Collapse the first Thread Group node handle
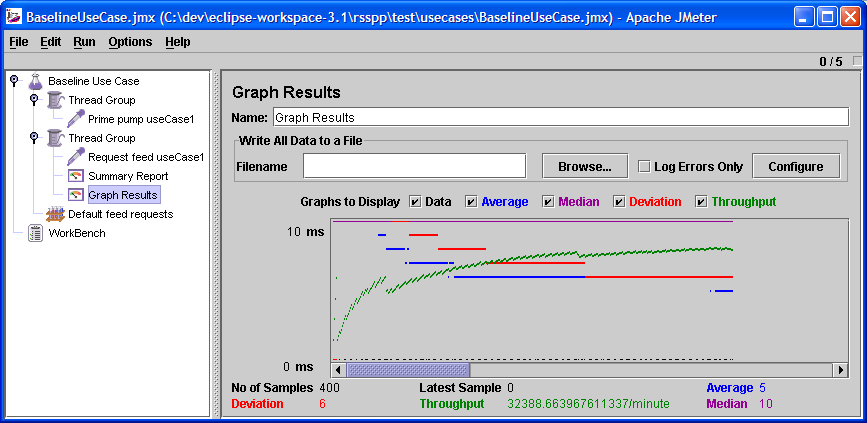The image size is (867, 423). point(34,100)
